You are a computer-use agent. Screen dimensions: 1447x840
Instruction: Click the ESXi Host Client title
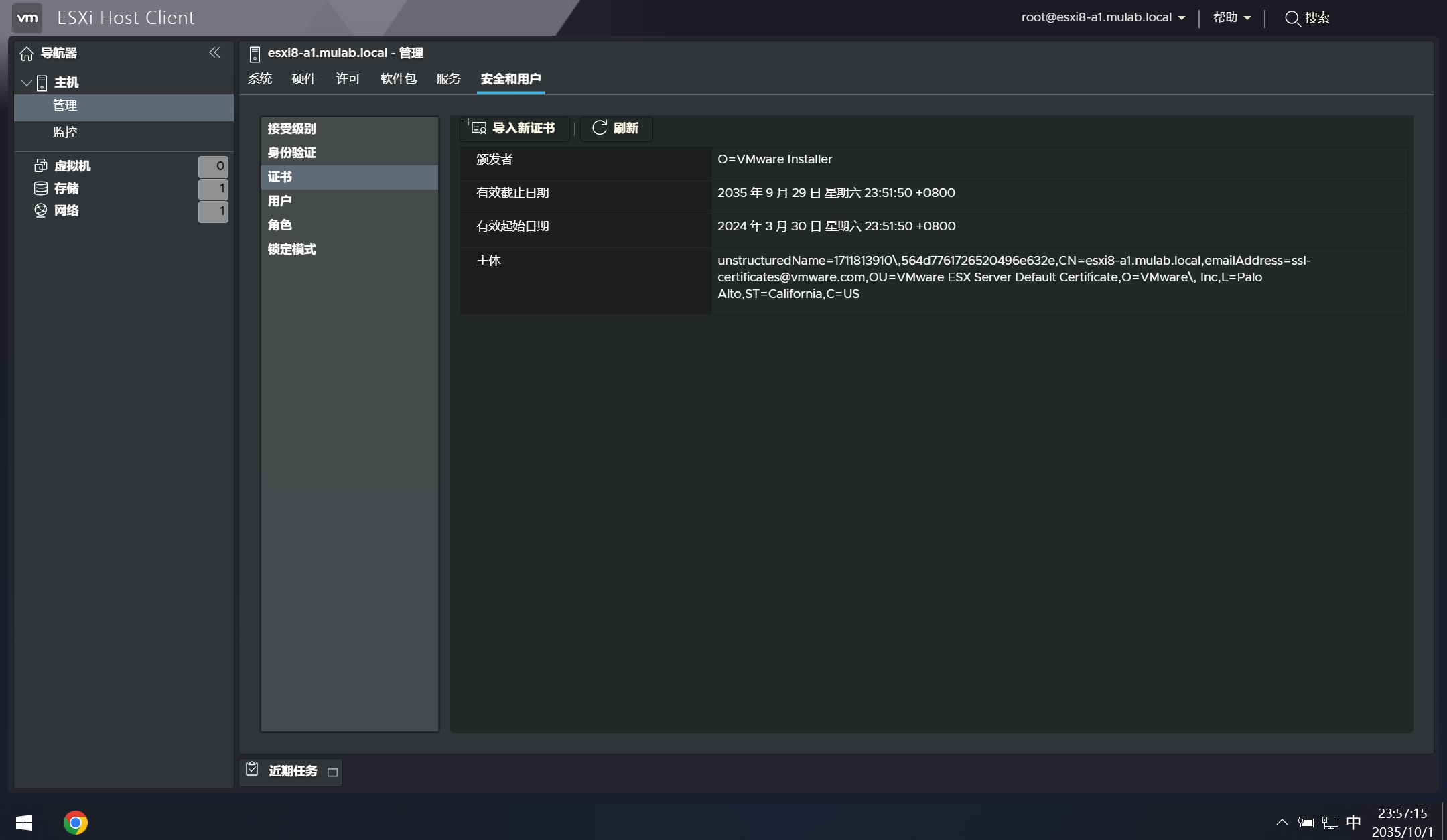(126, 17)
